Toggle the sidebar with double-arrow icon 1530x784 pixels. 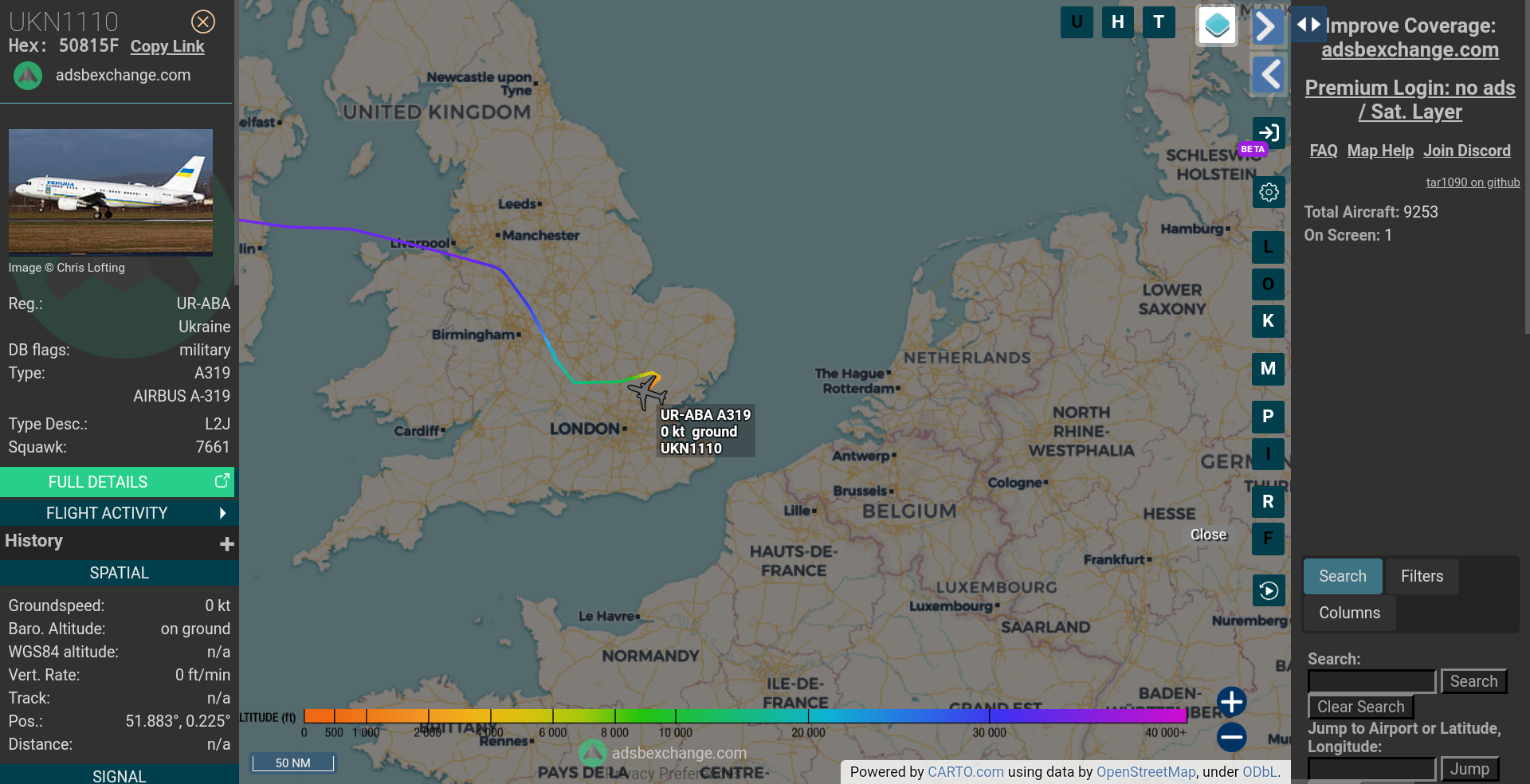[x=1308, y=25]
